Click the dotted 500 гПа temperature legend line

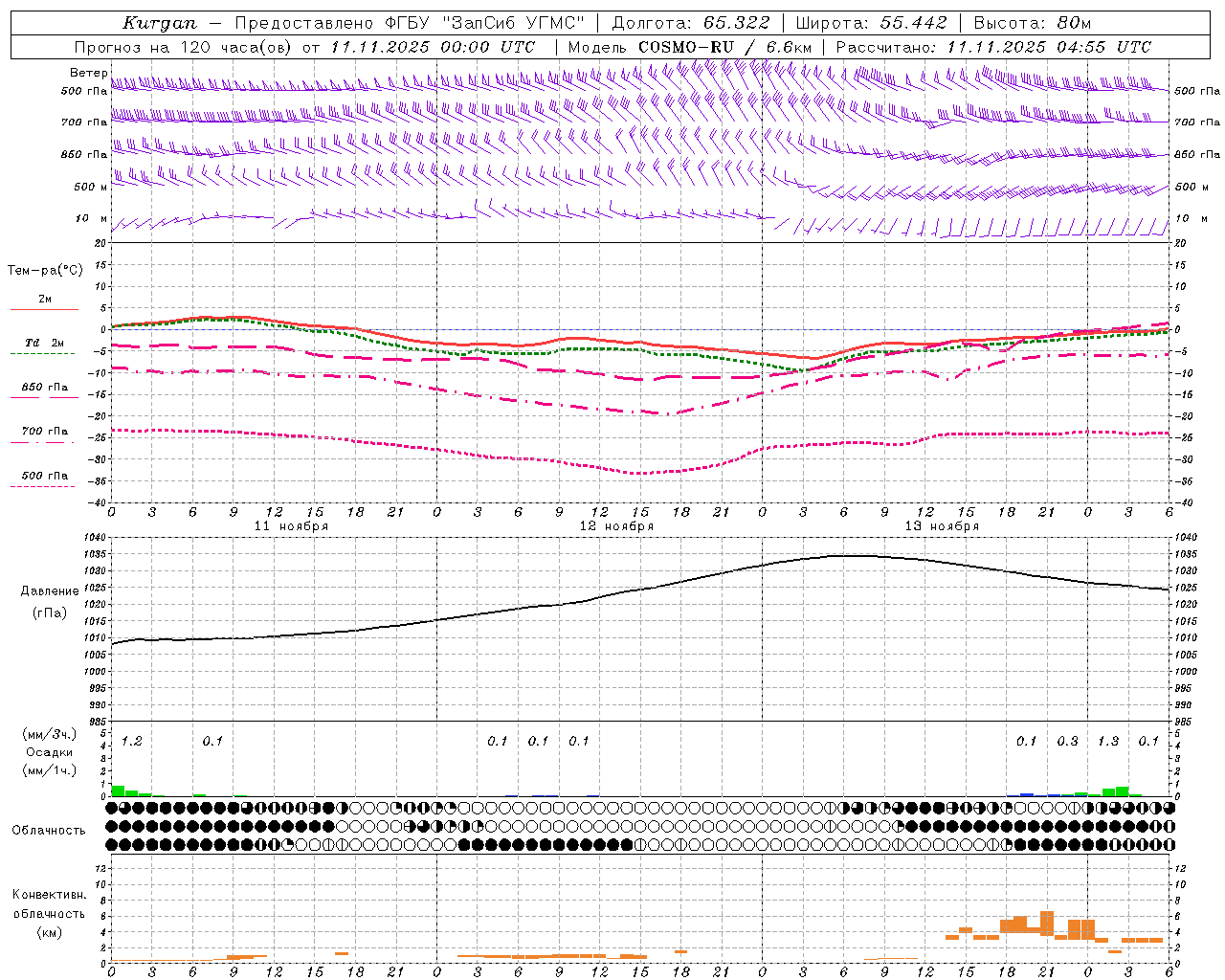(x=42, y=486)
